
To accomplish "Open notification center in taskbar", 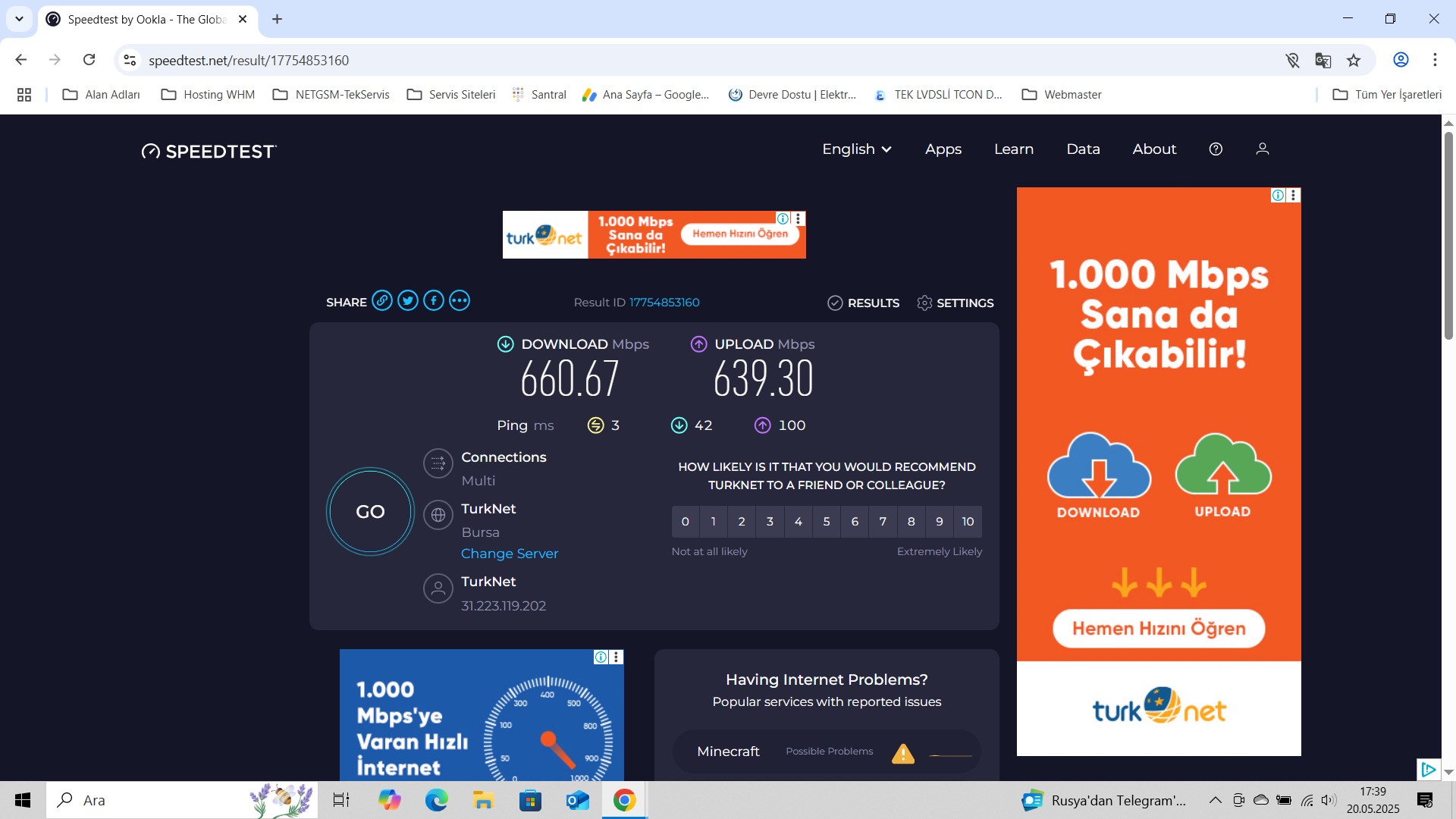I will click(x=1425, y=800).
